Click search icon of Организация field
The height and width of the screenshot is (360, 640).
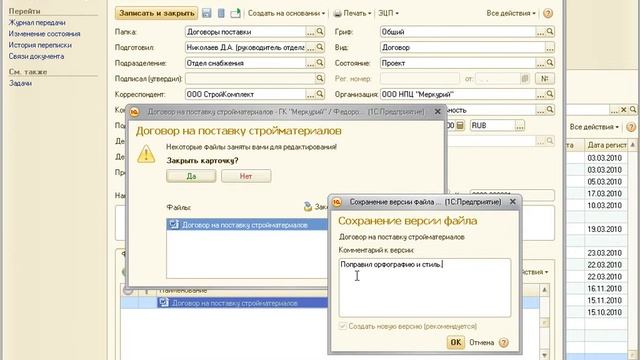(550, 94)
